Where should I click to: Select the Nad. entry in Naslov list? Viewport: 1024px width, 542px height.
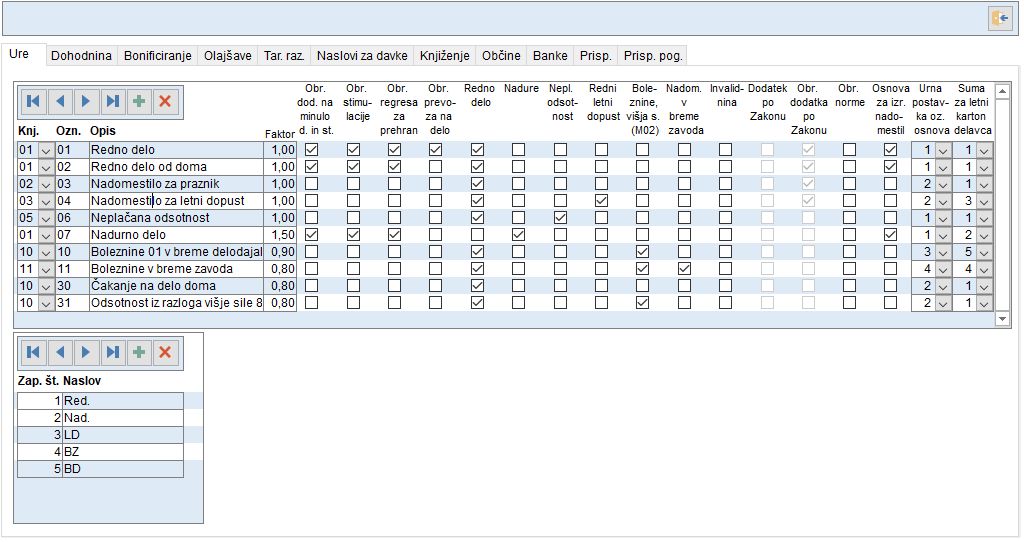coord(123,418)
